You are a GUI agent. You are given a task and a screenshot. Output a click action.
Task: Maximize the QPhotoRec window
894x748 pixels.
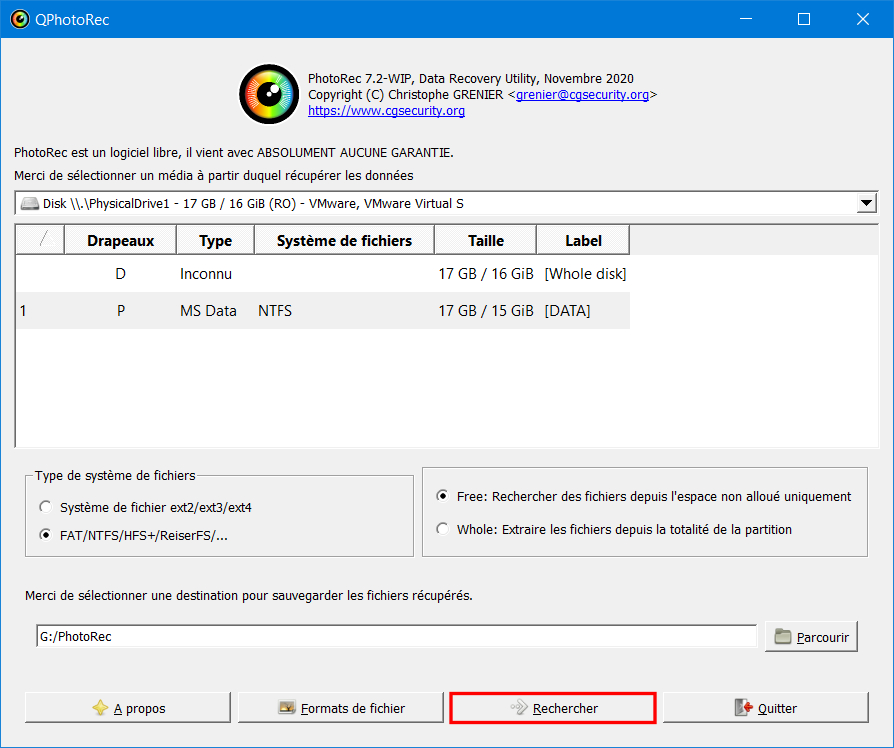point(804,19)
